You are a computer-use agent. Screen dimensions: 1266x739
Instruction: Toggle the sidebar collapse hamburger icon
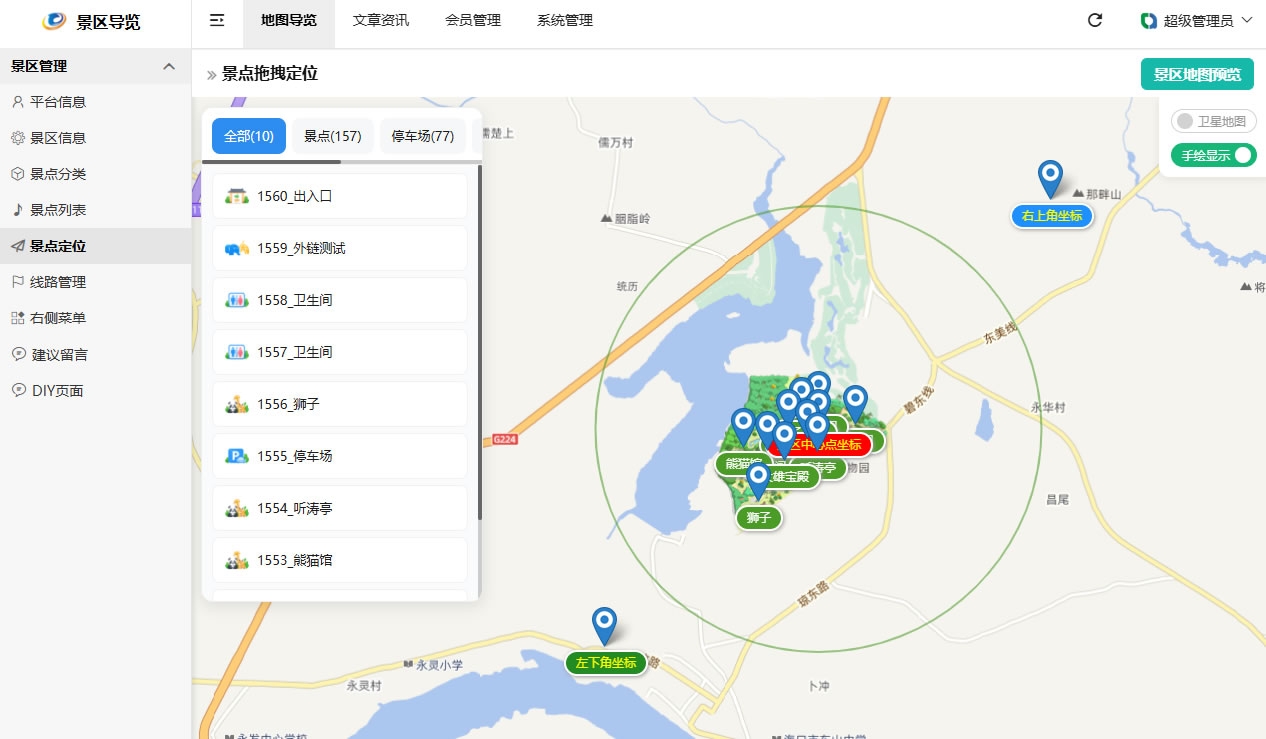point(216,20)
